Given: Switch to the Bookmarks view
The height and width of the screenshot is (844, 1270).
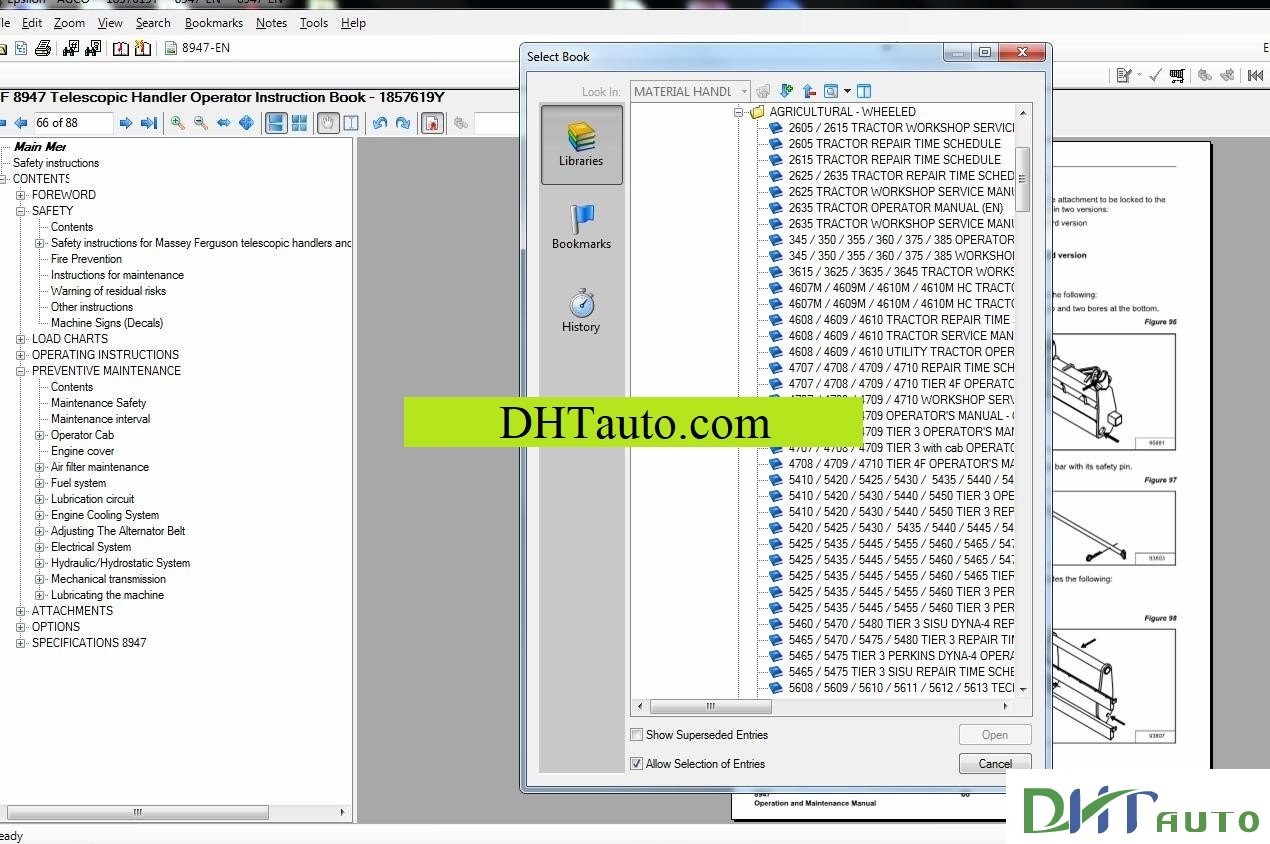Looking at the screenshot, I should (x=580, y=226).
